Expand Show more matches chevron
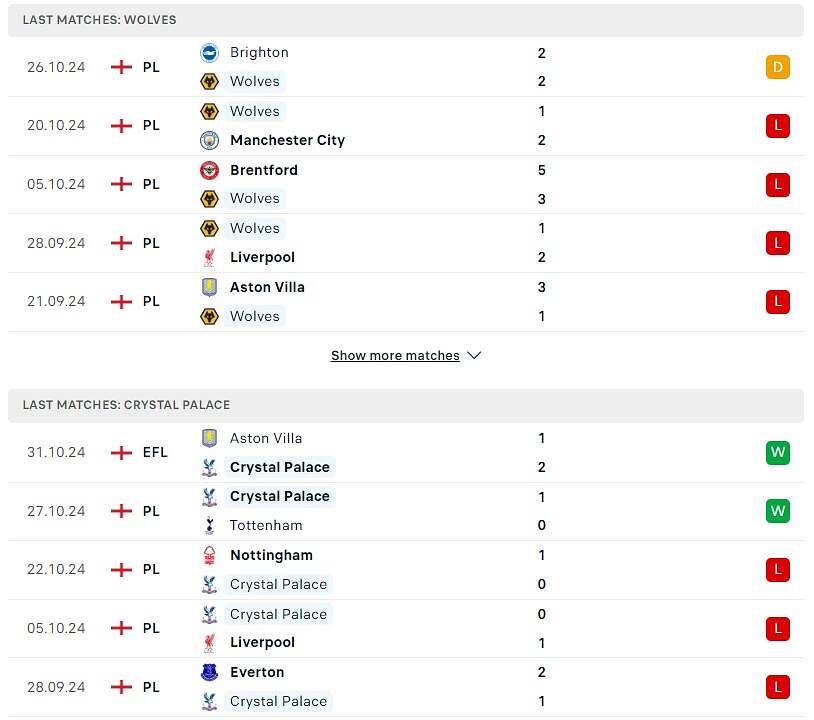 tap(474, 355)
